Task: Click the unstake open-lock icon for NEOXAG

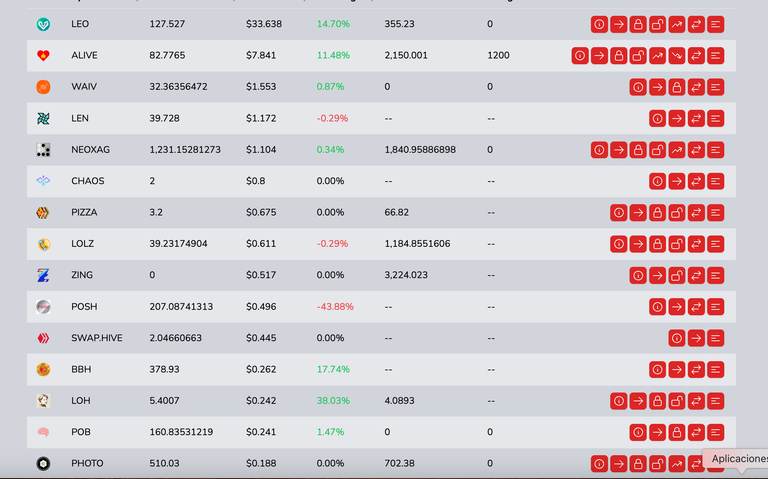Action: [x=657, y=150]
